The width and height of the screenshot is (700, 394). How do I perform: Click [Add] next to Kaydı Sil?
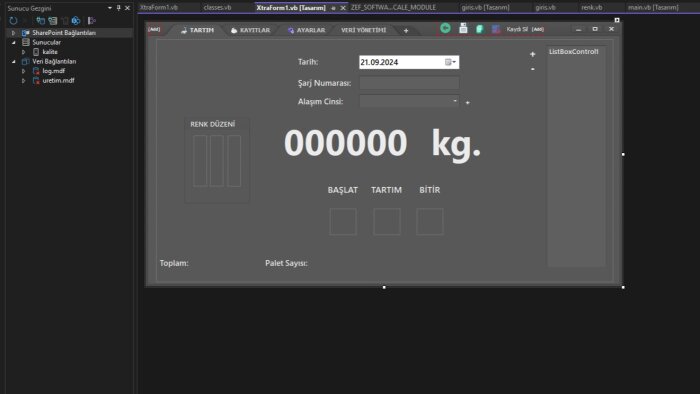(538, 29)
